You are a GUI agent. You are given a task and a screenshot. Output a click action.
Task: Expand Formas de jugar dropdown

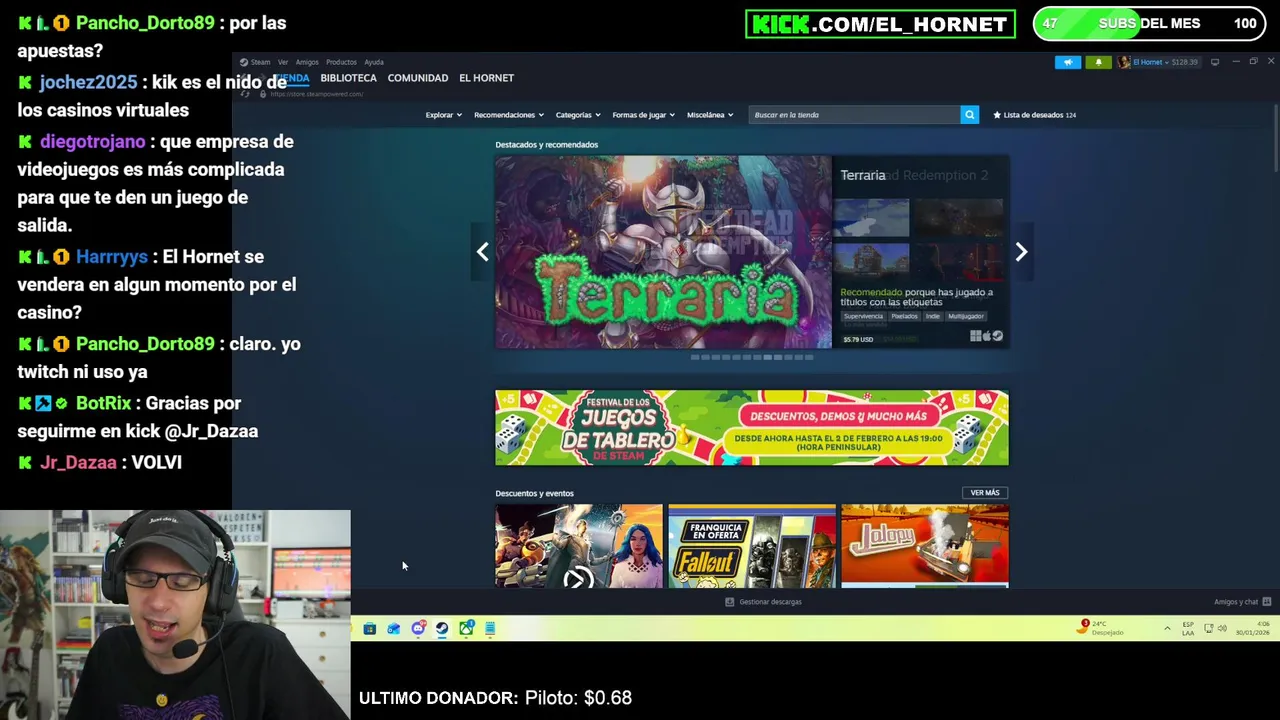pyautogui.click(x=643, y=115)
